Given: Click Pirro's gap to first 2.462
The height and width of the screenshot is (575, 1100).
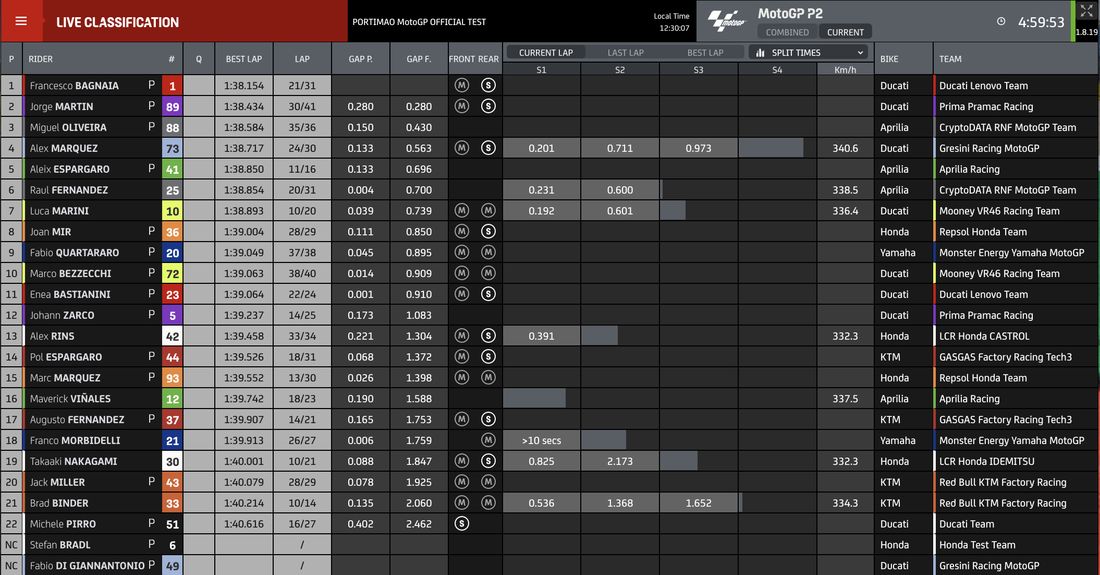Looking at the screenshot, I should pyautogui.click(x=419, y=524).
